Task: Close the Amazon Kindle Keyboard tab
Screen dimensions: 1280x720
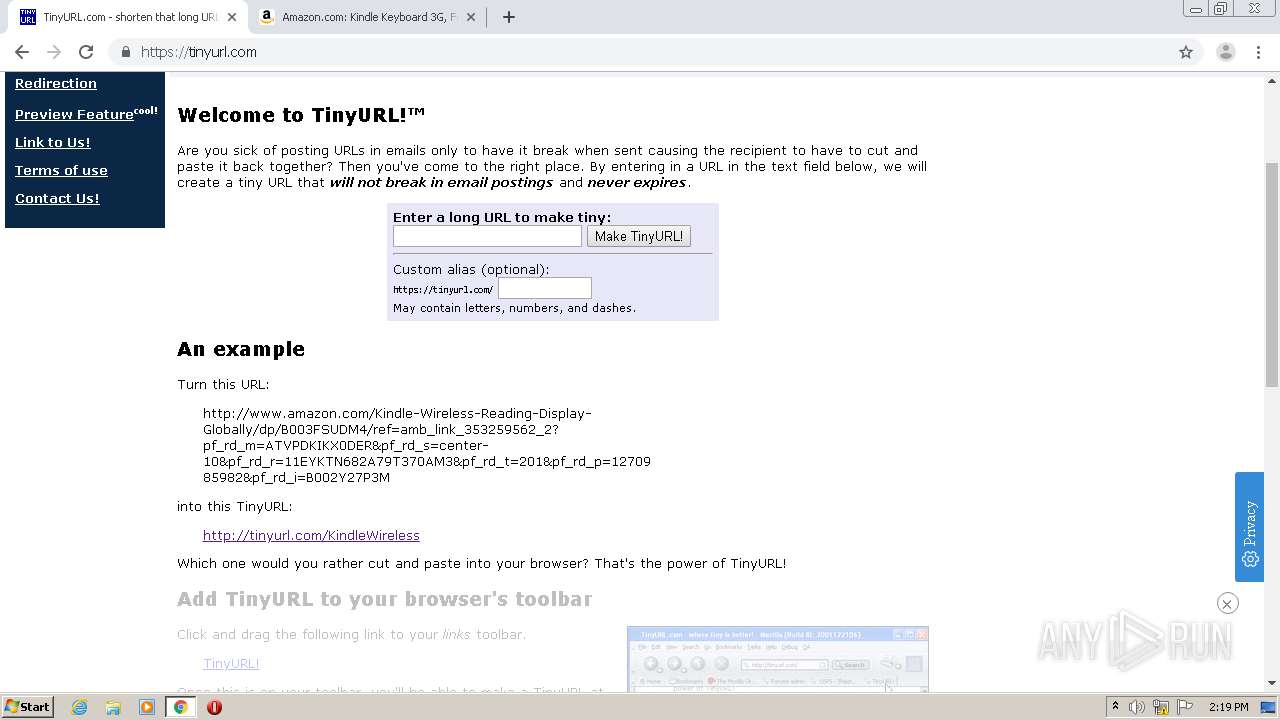Action: tap(471, 17)
